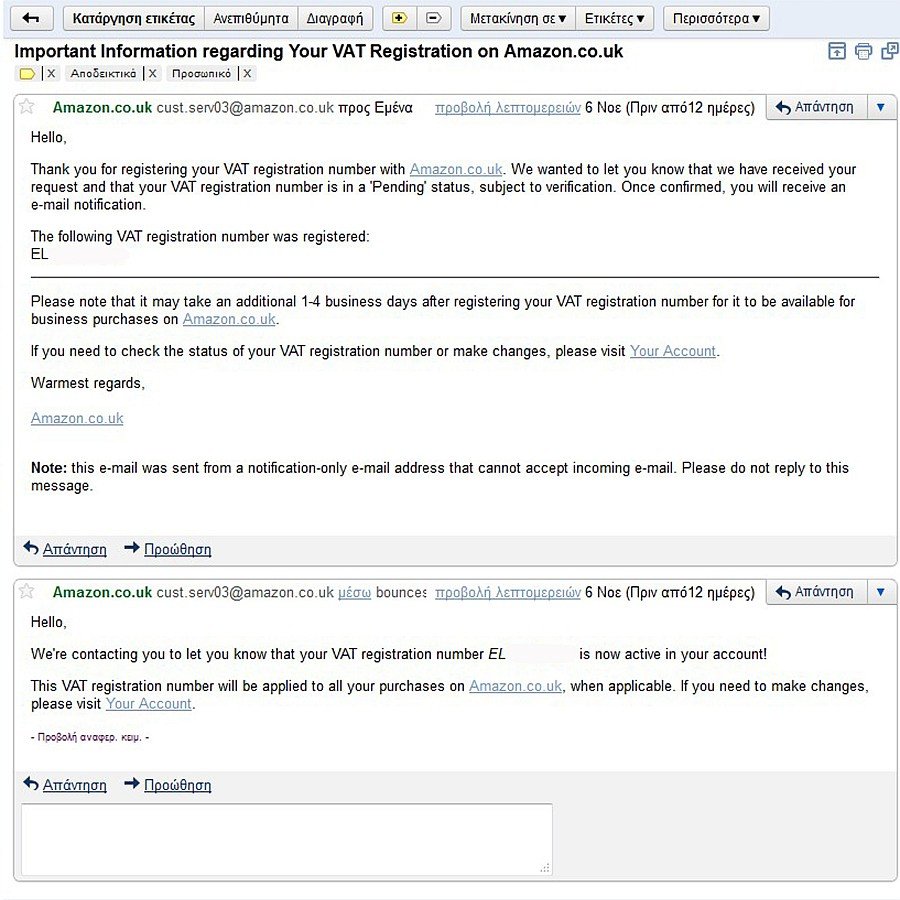The height and width of the screenshot is (900, 900).
Task: Click into the quick reply text box
Action: pos(286,838)
